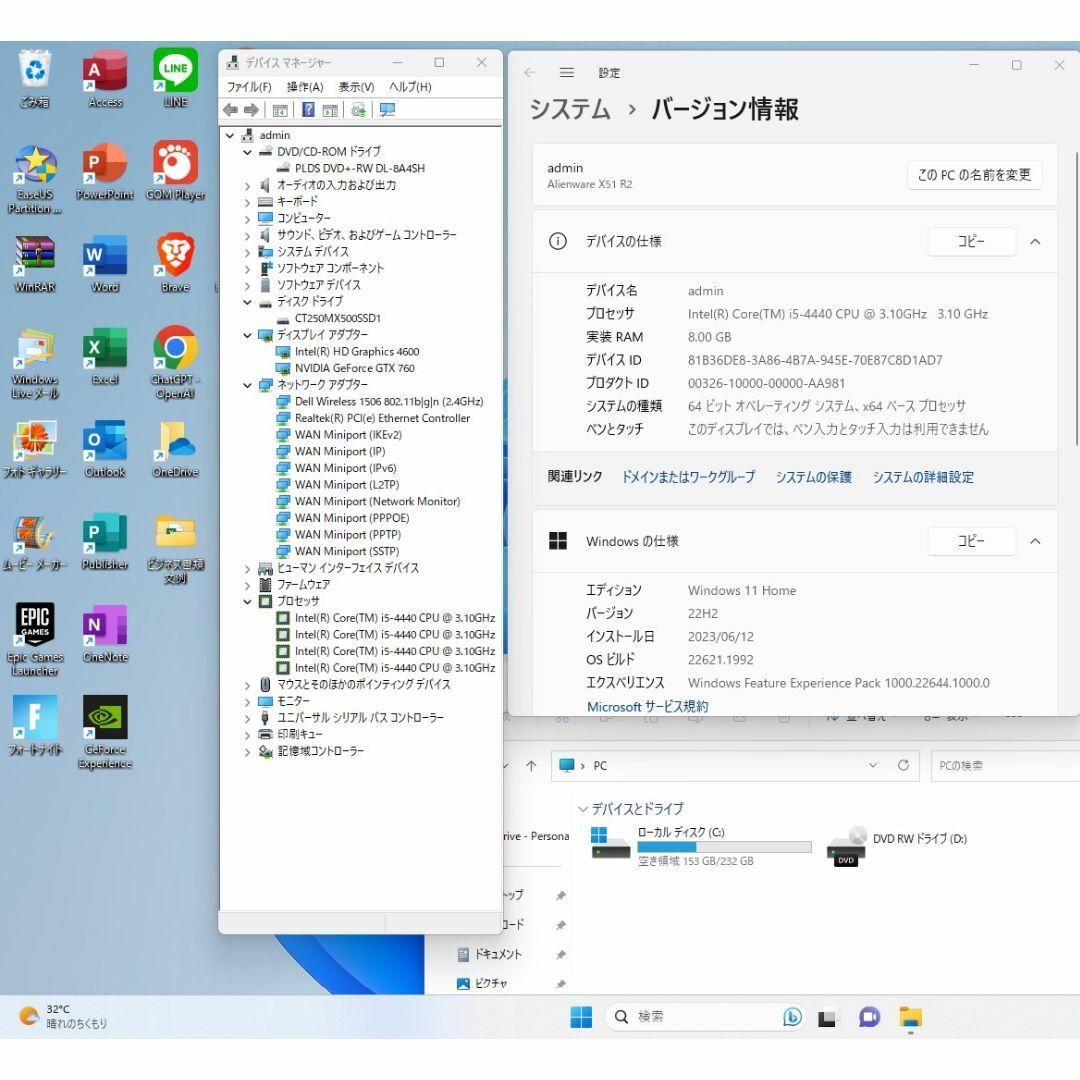Open File Explorer from the taskbar
This screenshot has height=1080, width=1080.
click(911, 1017)
